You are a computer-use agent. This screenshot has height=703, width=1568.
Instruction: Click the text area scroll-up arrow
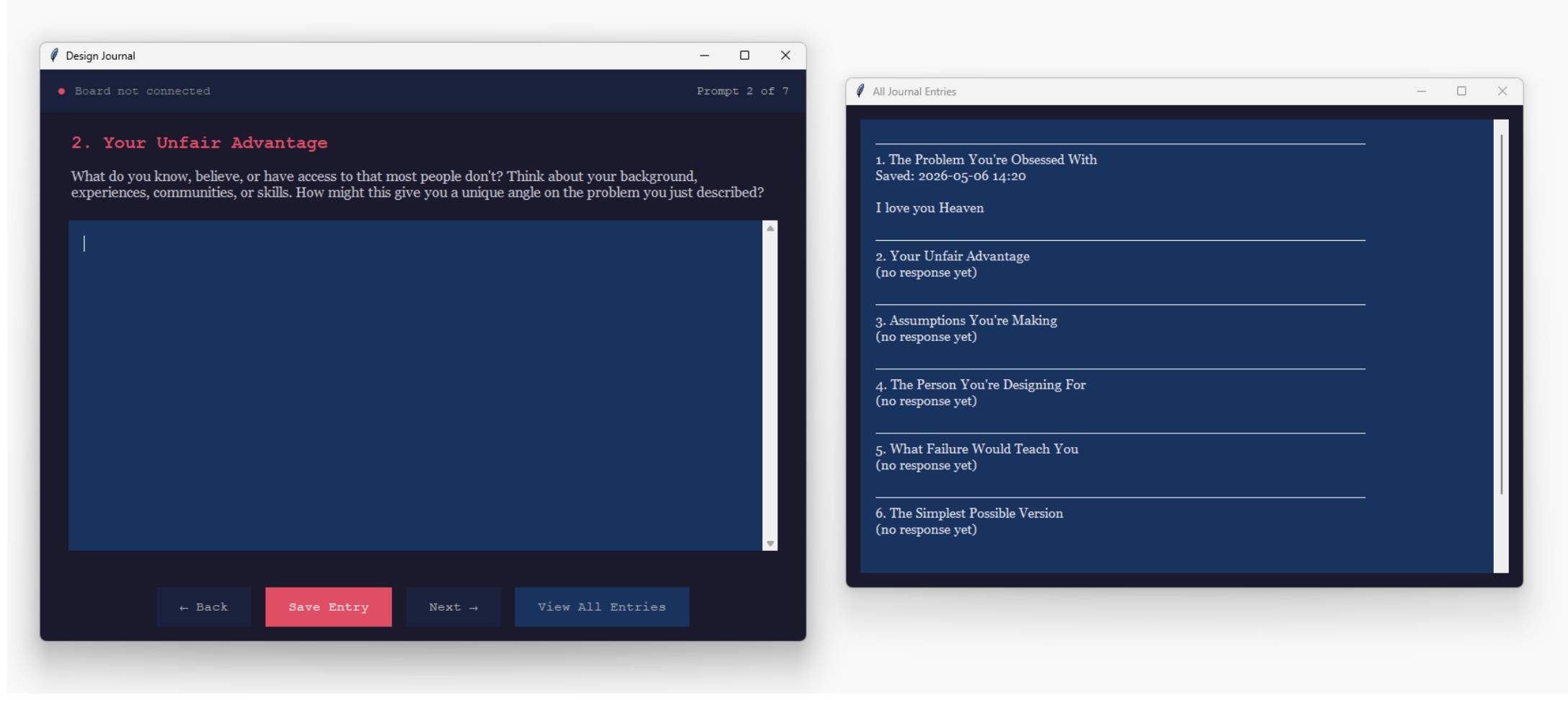click(770, 229)
